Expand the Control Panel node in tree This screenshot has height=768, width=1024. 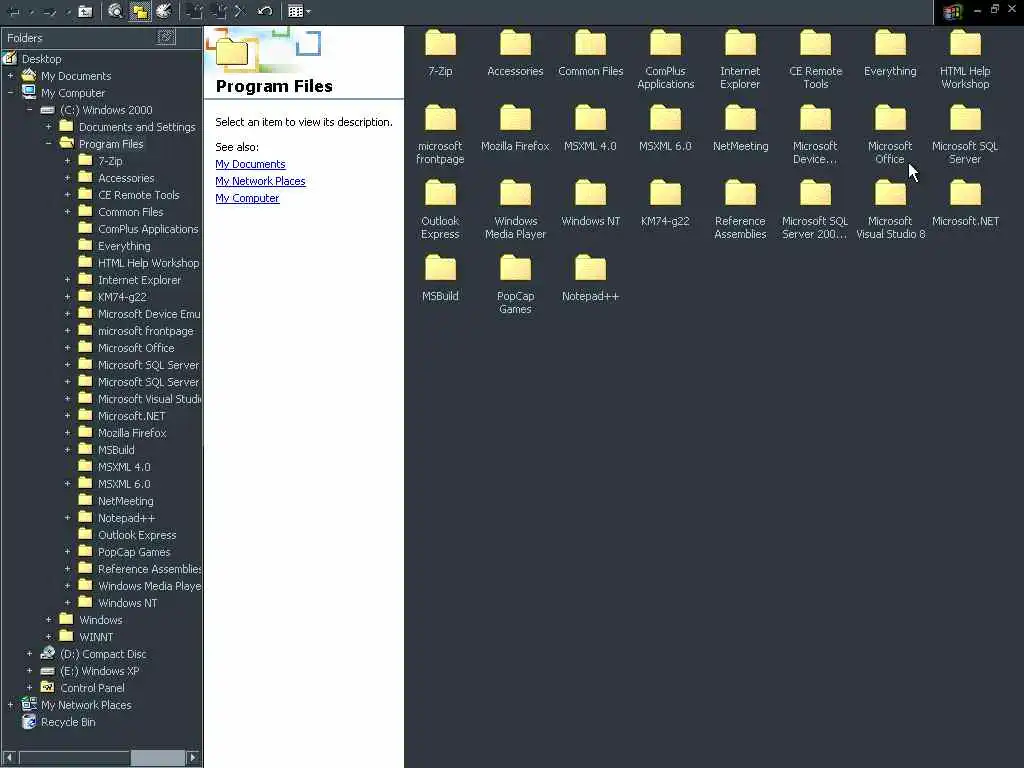click(29, 688)
